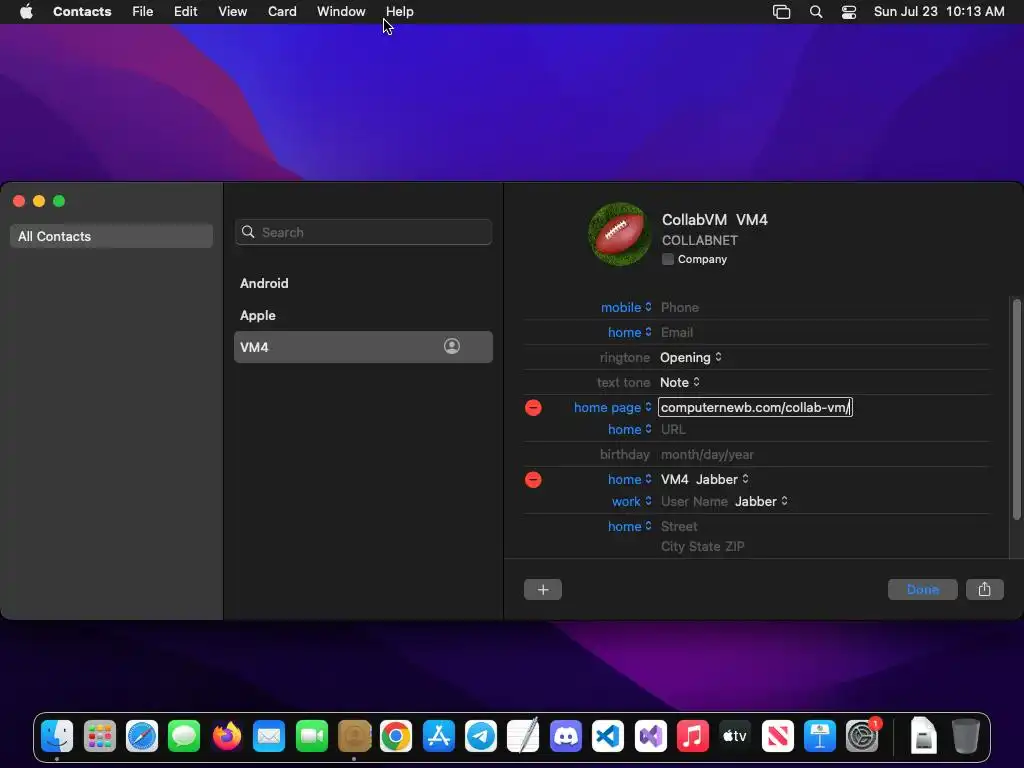Open App Store in dock
This screenshot has width=1024, height=768.
pyautogui.click(x=438, y=736)
